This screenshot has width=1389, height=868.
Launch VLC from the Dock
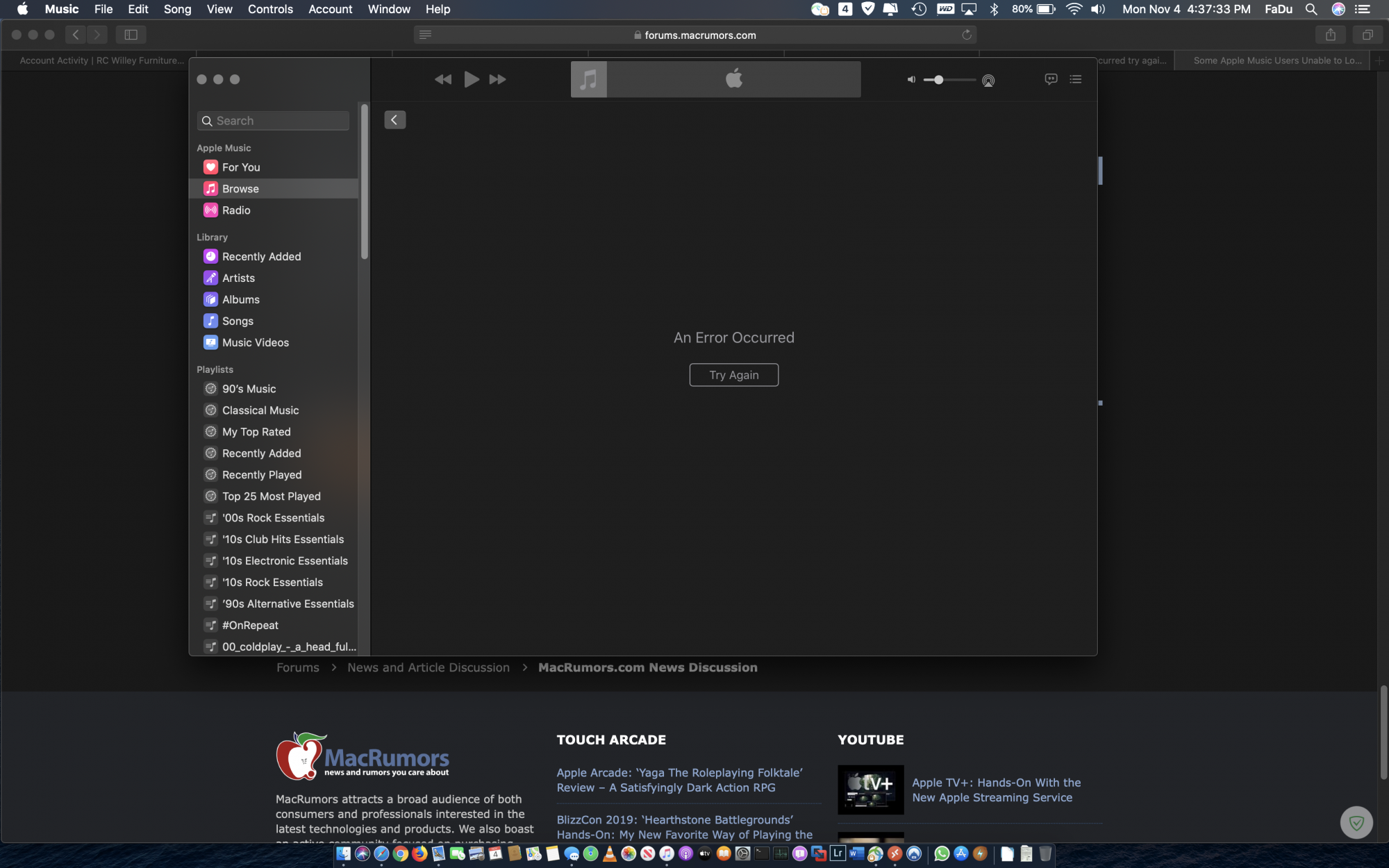(610, 853)
